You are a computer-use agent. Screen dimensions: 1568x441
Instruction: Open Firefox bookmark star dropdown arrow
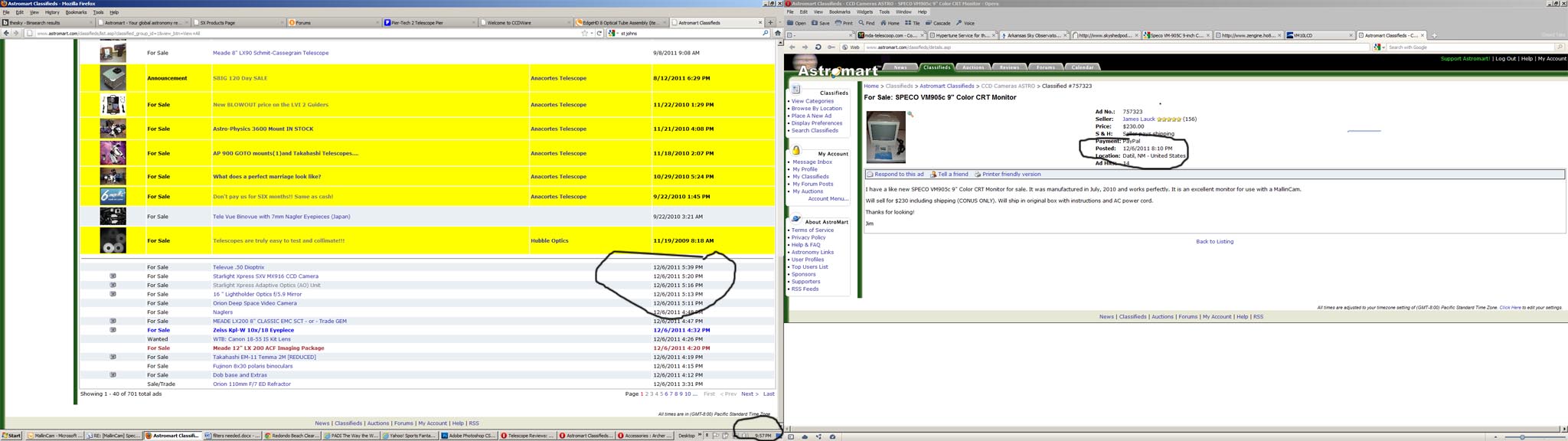(x=591, y=33)
